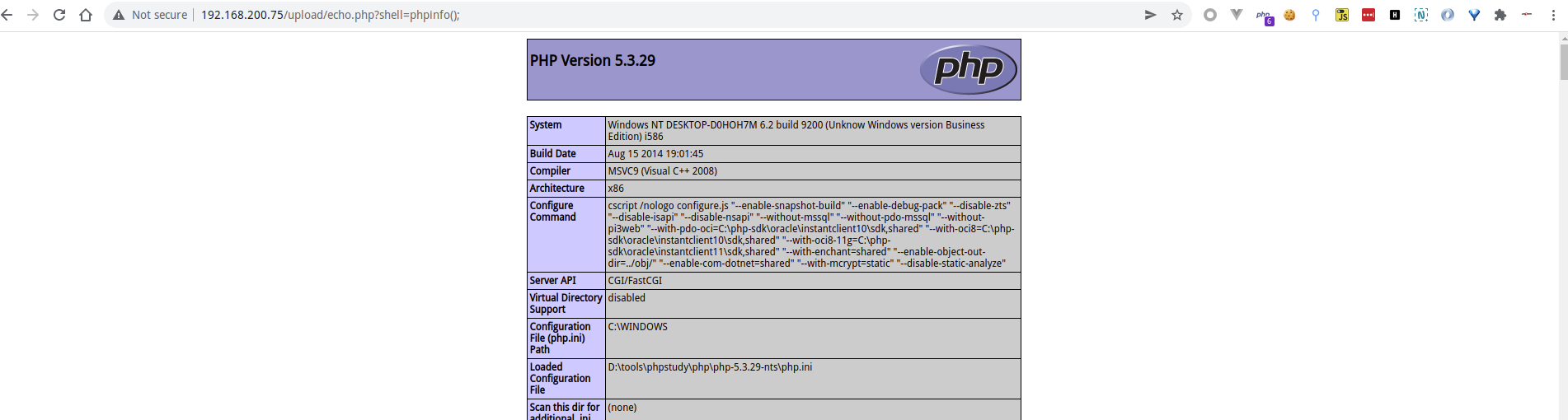Reload the phpinfo page
This screenshot has width=1568, height=420.
click(59, 15)
